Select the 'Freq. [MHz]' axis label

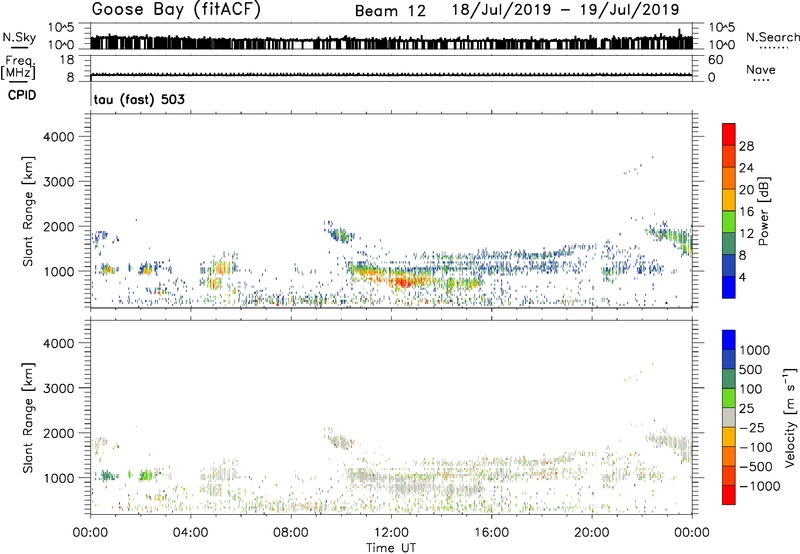coord(18,68)
